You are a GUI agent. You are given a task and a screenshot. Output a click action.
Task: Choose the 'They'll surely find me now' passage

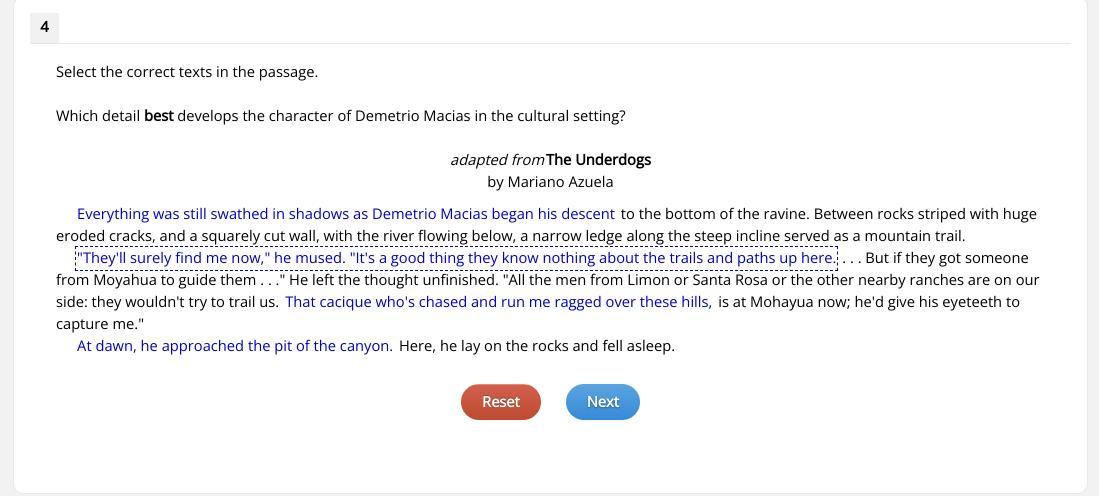[x=456, y=258]
